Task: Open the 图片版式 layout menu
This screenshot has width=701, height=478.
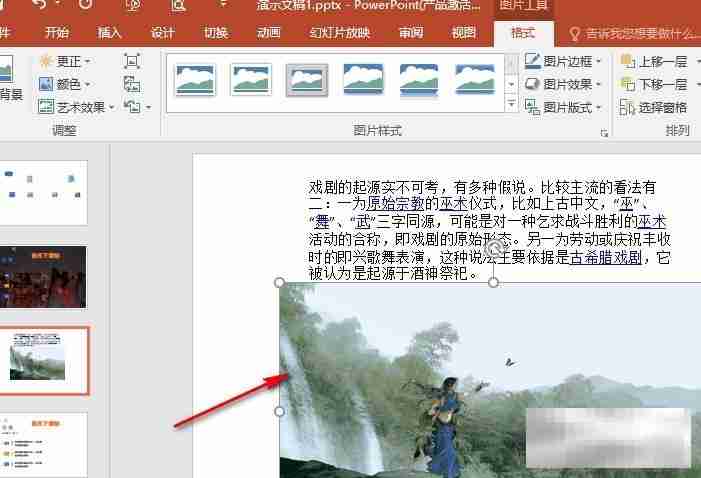Action: coord(563,107)
